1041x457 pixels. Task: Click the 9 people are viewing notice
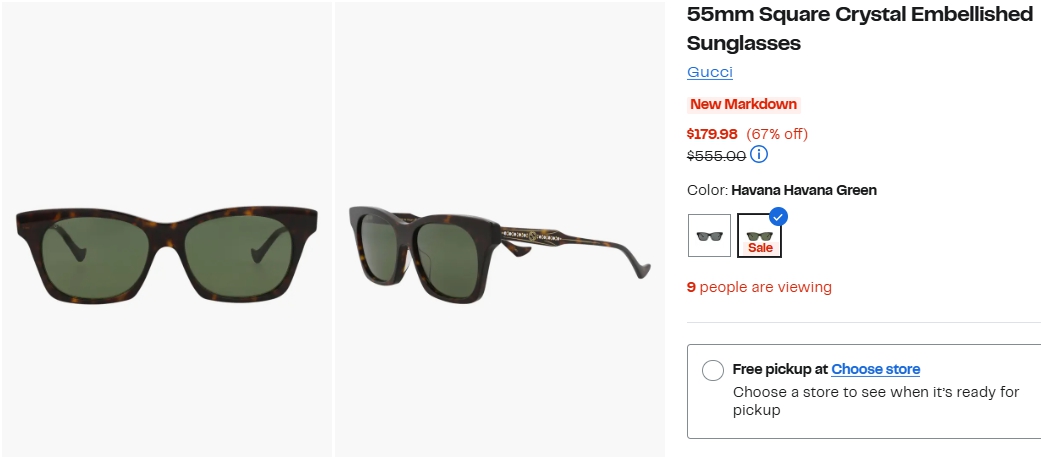(759, 287)
